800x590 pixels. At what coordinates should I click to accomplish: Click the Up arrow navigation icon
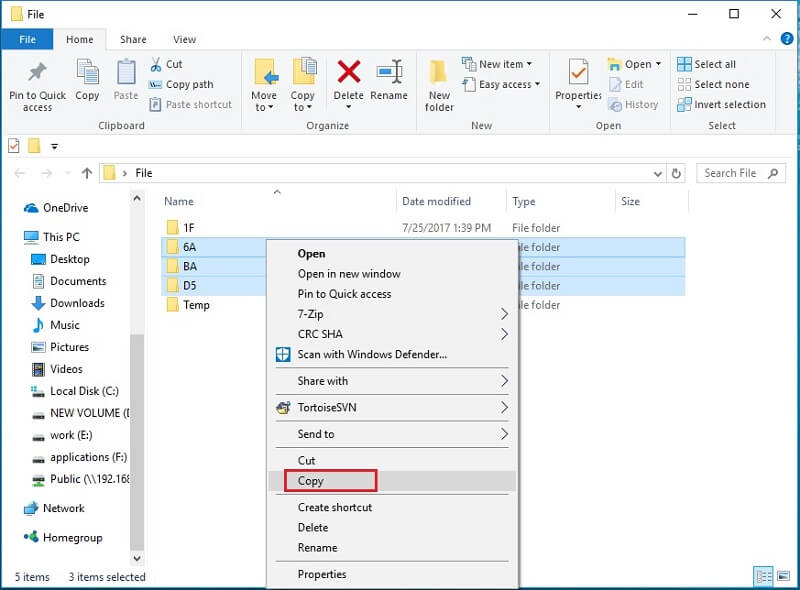86,173
